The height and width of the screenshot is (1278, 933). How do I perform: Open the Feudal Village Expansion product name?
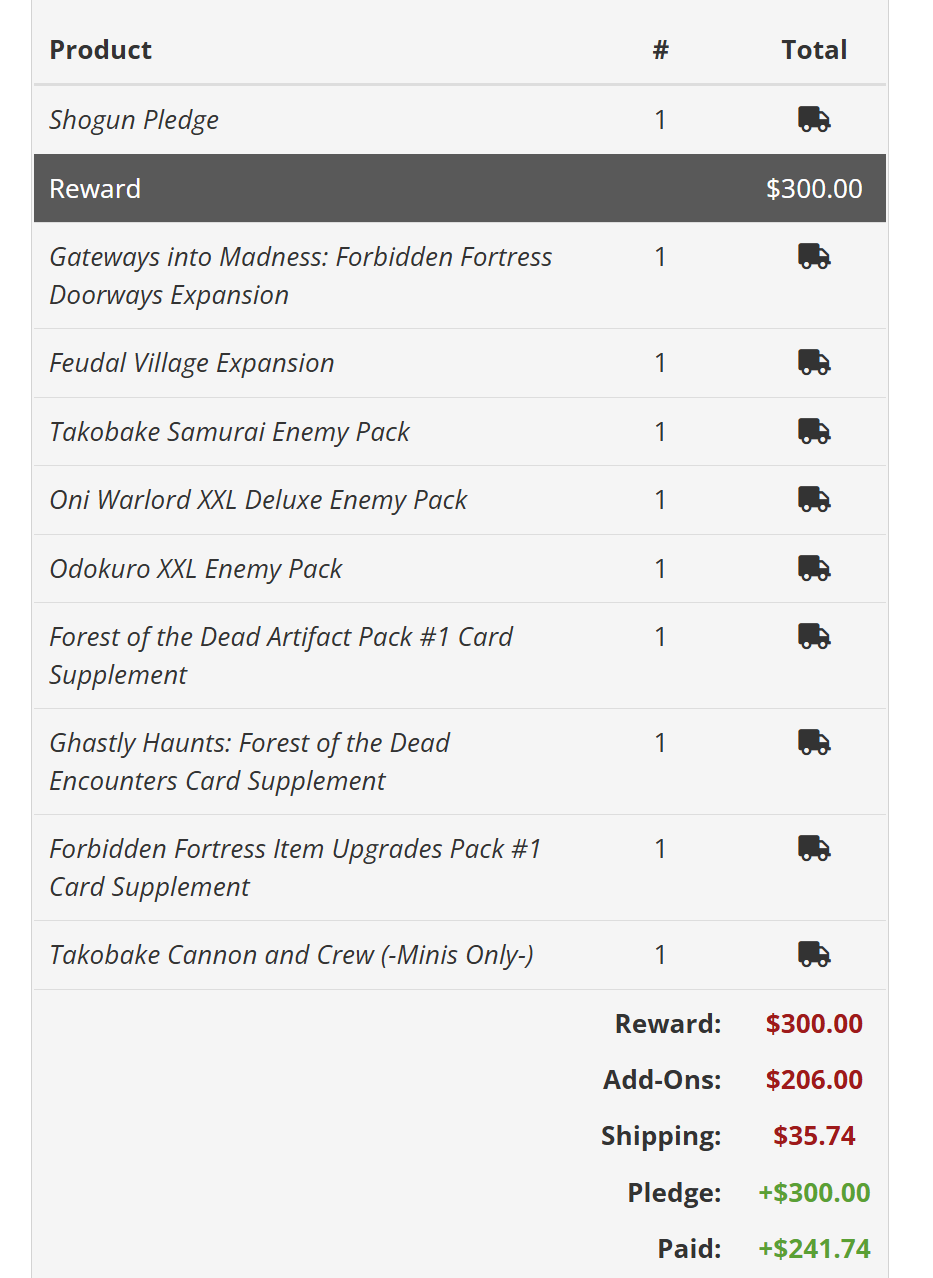point(192,363)
